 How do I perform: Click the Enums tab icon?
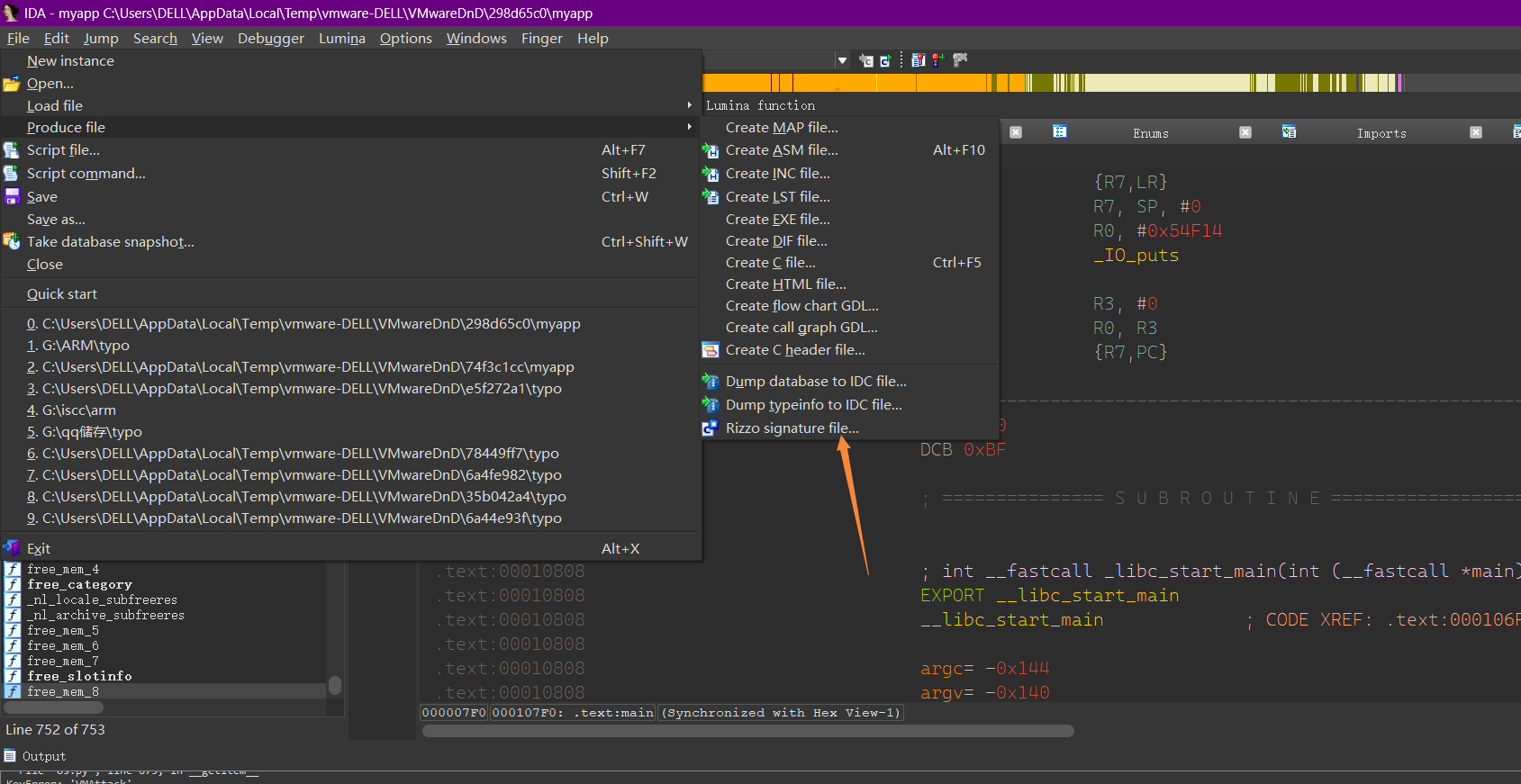pyautogui.click(x=1060, y=132)
